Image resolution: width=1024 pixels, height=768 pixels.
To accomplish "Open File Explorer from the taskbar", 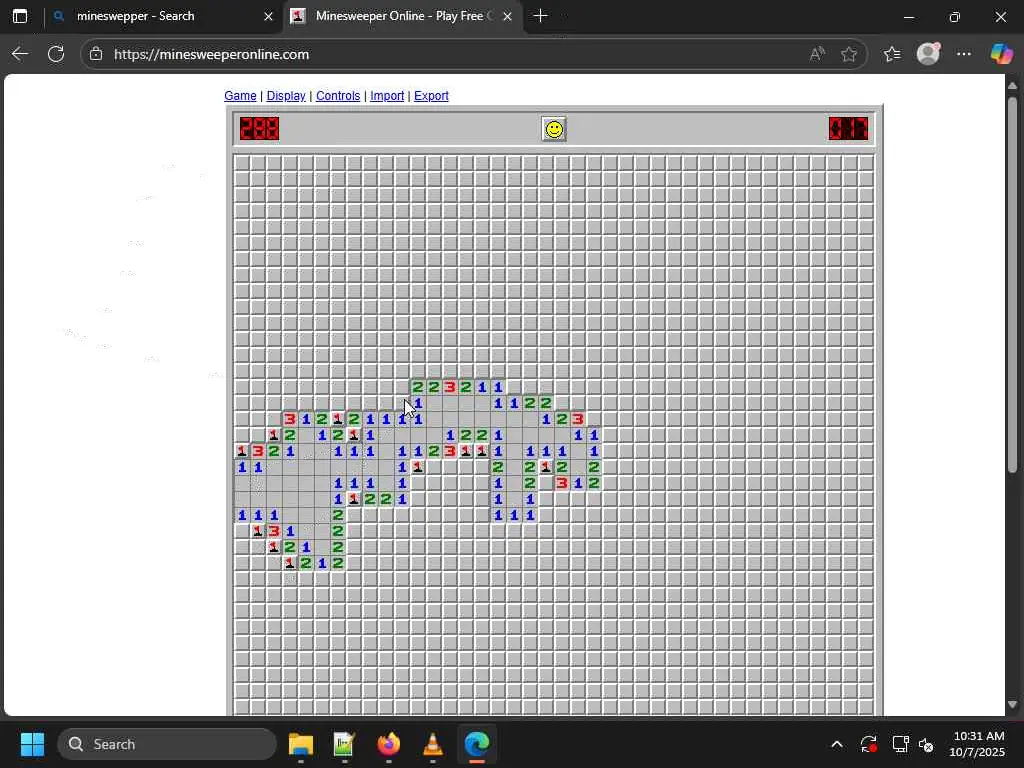I will (x=301, y=744).
